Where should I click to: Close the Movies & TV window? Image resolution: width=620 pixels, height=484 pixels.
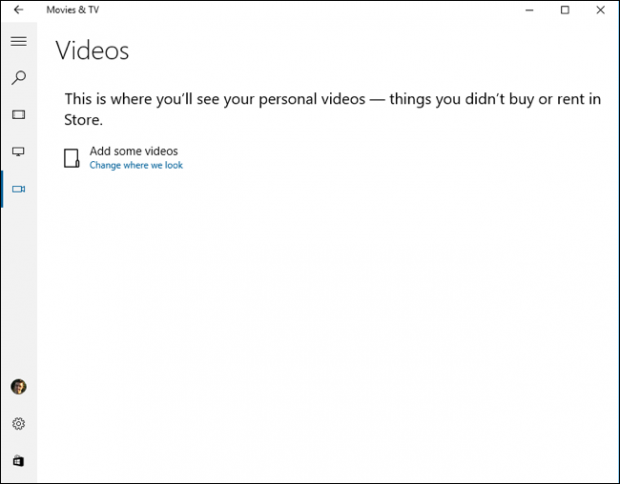[601, 10]
